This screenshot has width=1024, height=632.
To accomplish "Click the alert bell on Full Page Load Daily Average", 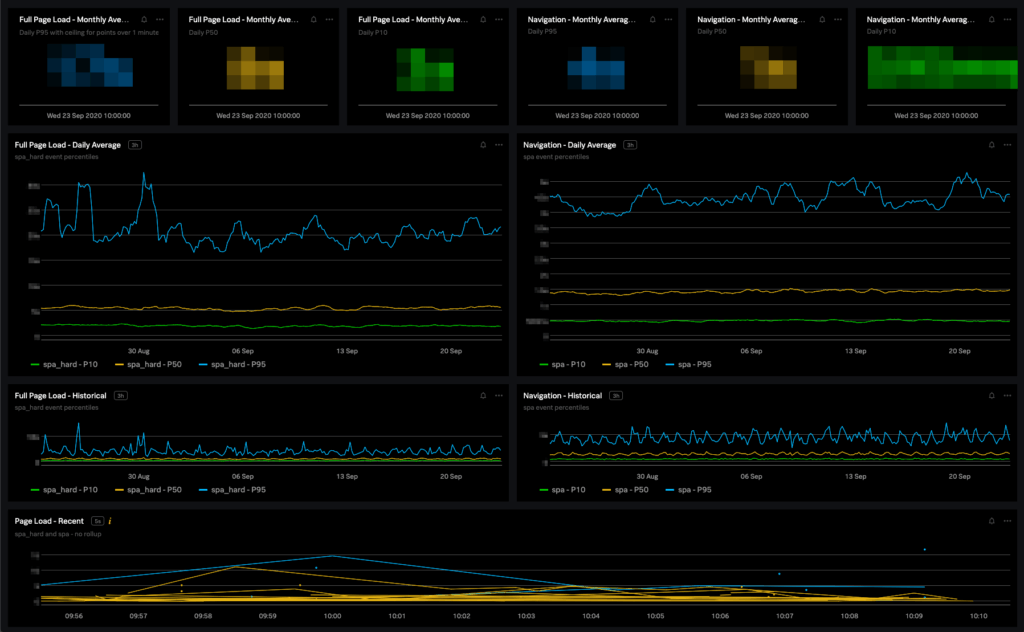I will point(483,144).
